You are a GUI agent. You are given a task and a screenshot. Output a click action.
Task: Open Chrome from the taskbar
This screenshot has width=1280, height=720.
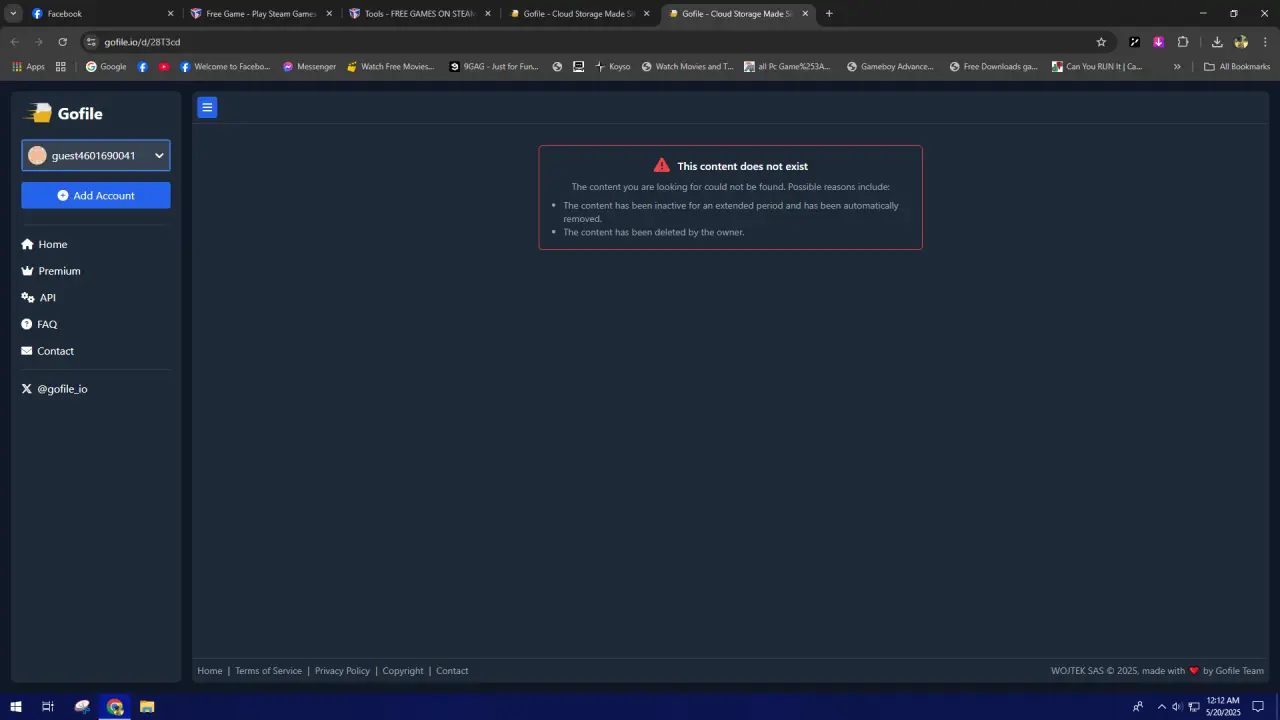click(x=115, y=706)
